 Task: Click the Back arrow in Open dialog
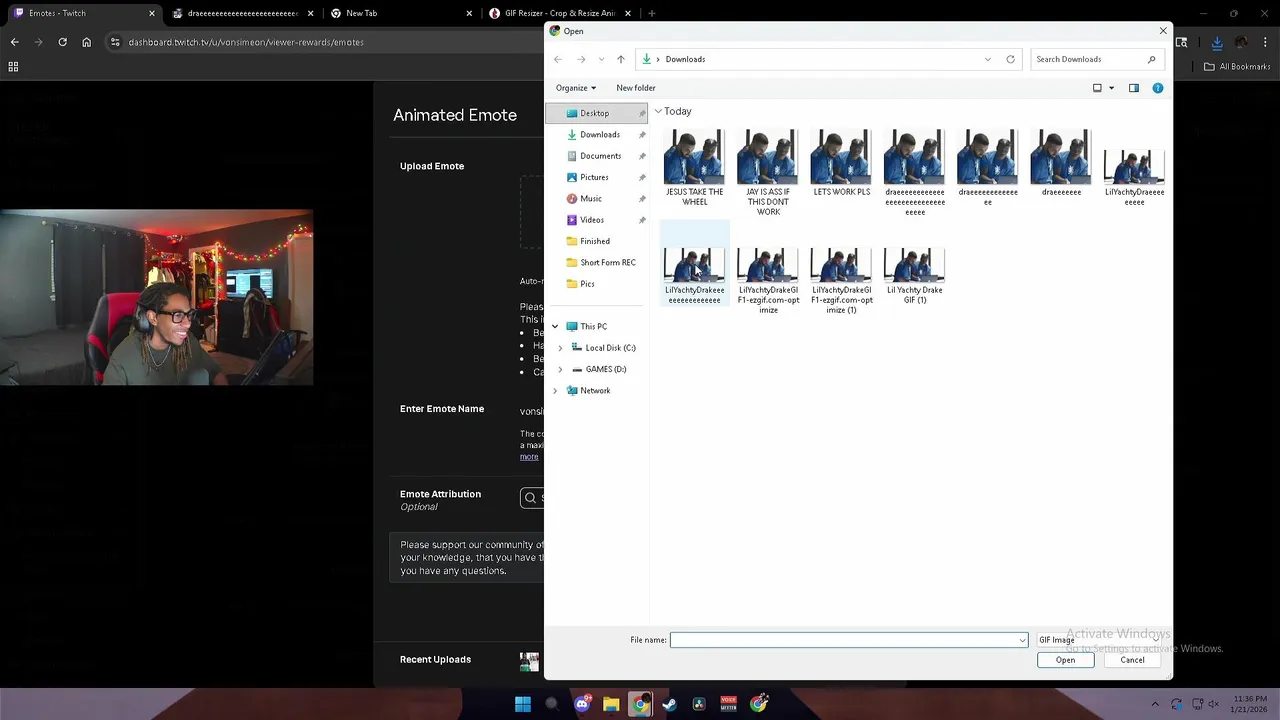tap(558, 59)
